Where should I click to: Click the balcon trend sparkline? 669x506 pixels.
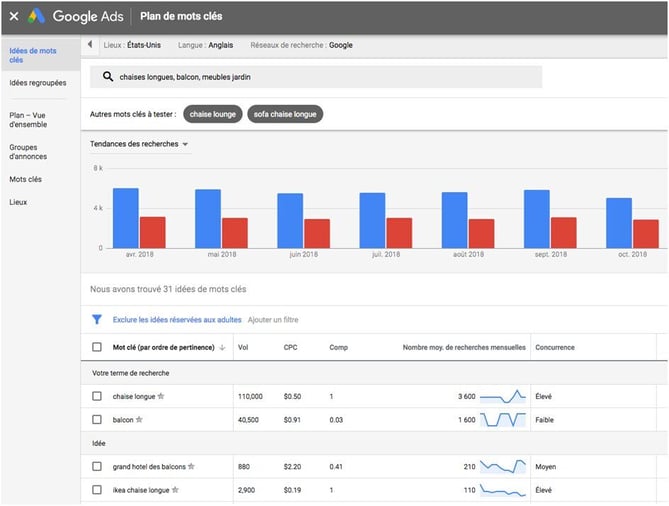503,420
